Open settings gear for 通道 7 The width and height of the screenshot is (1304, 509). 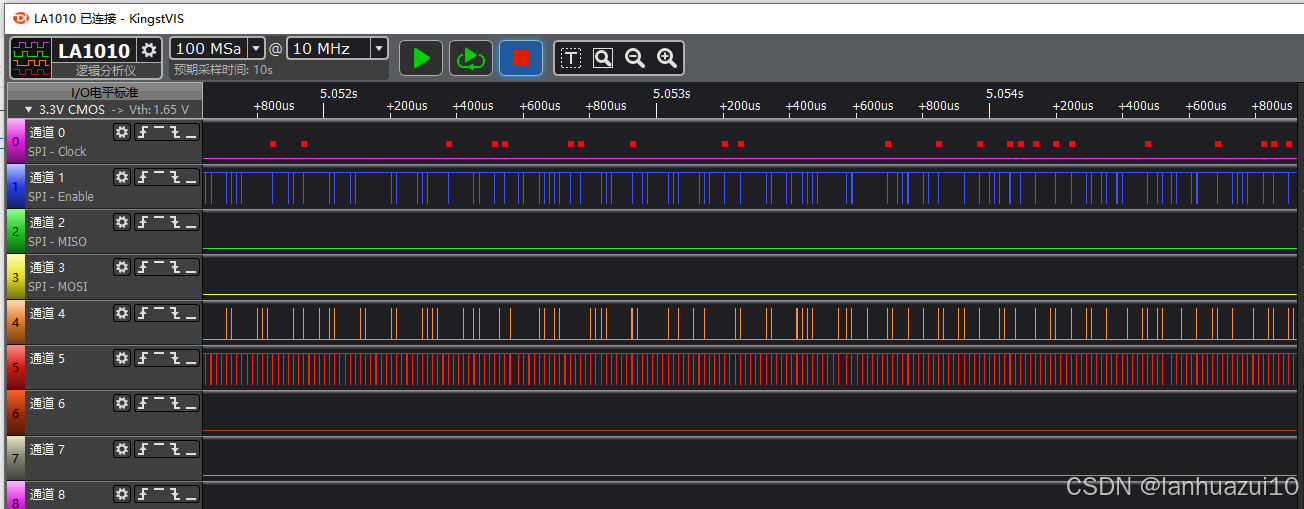point(122,449)
